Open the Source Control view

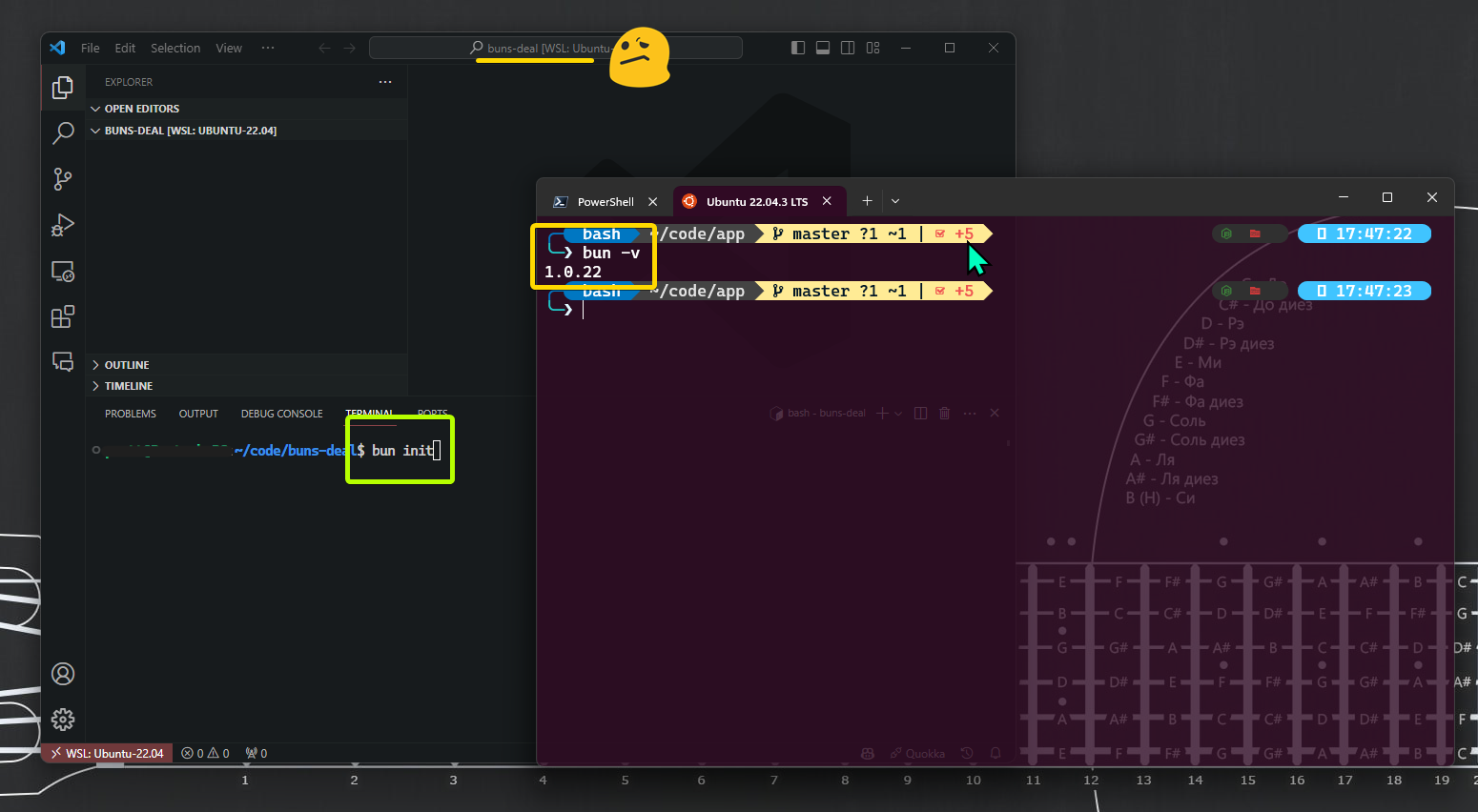(x=63, y=179)
